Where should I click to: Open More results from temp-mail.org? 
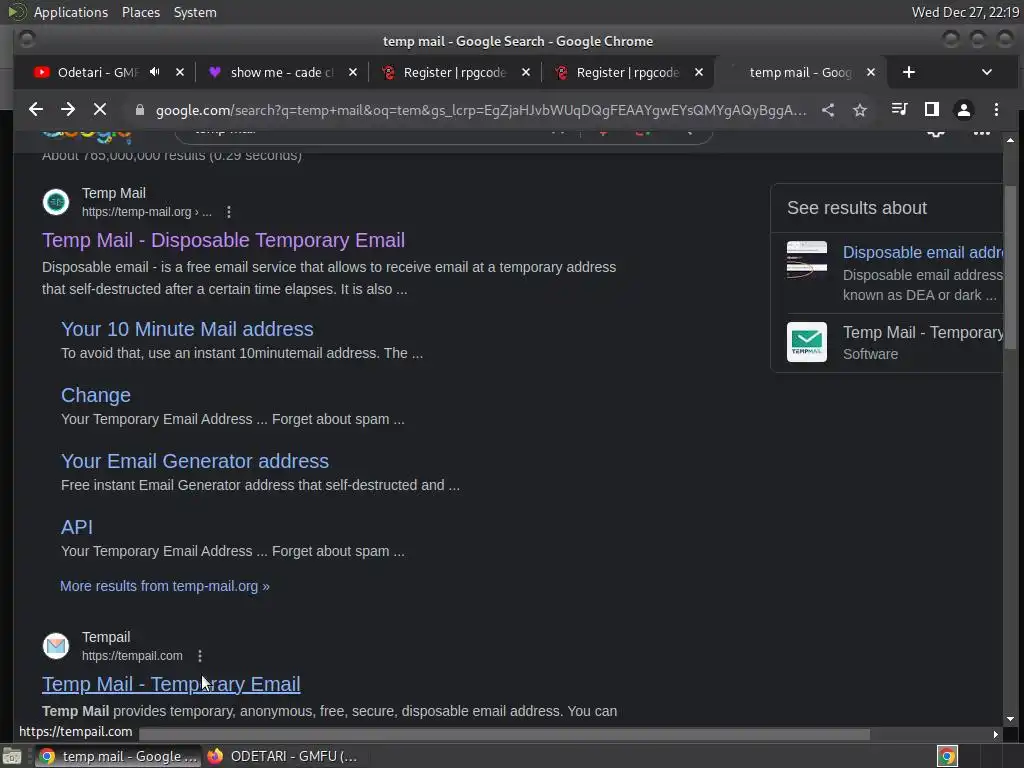[165, 586]
